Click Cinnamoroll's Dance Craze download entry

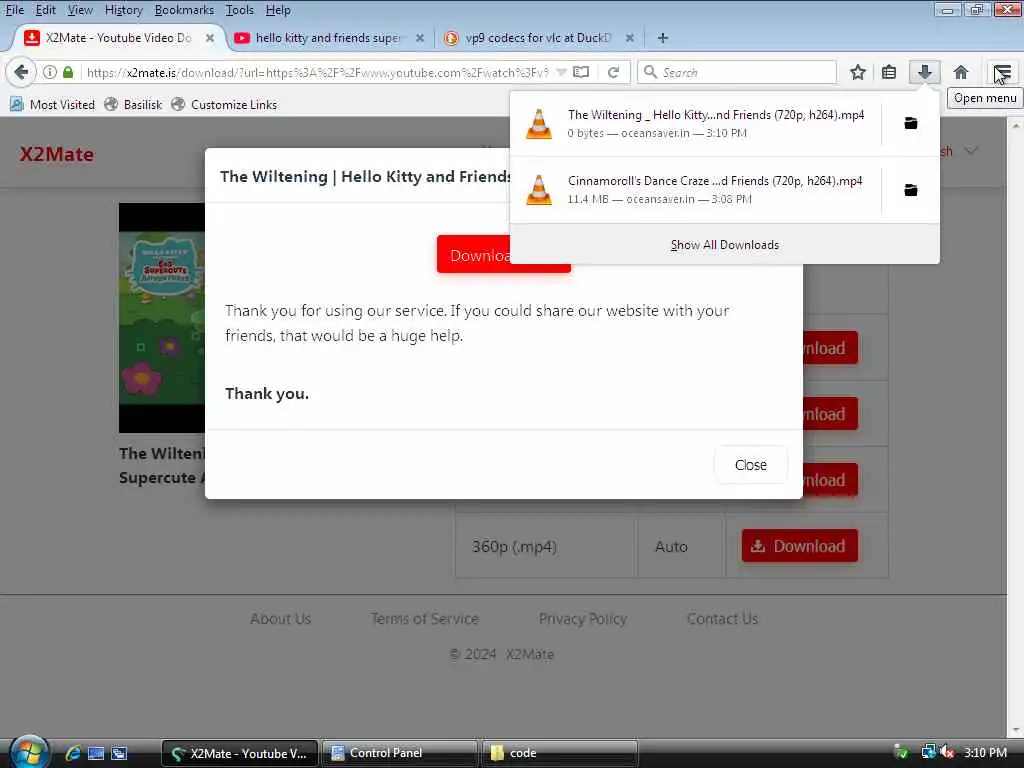click(695, 189)
